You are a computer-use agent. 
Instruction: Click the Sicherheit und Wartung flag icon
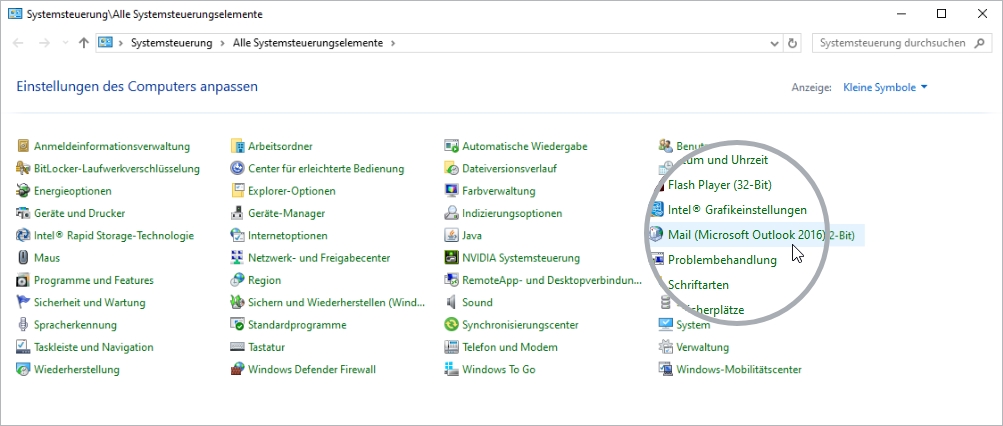point(23,303)
